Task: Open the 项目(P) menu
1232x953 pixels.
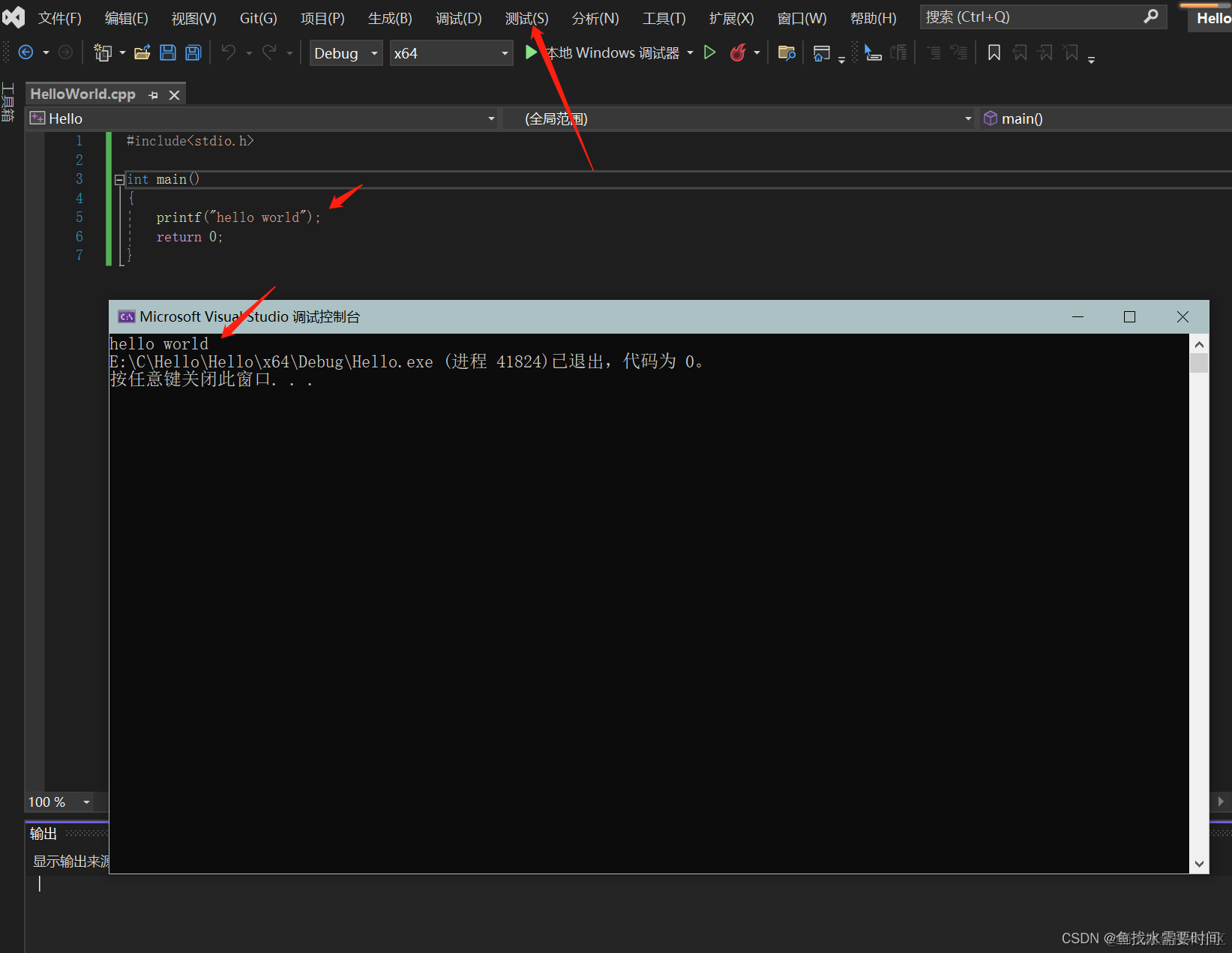Action: 322,18
